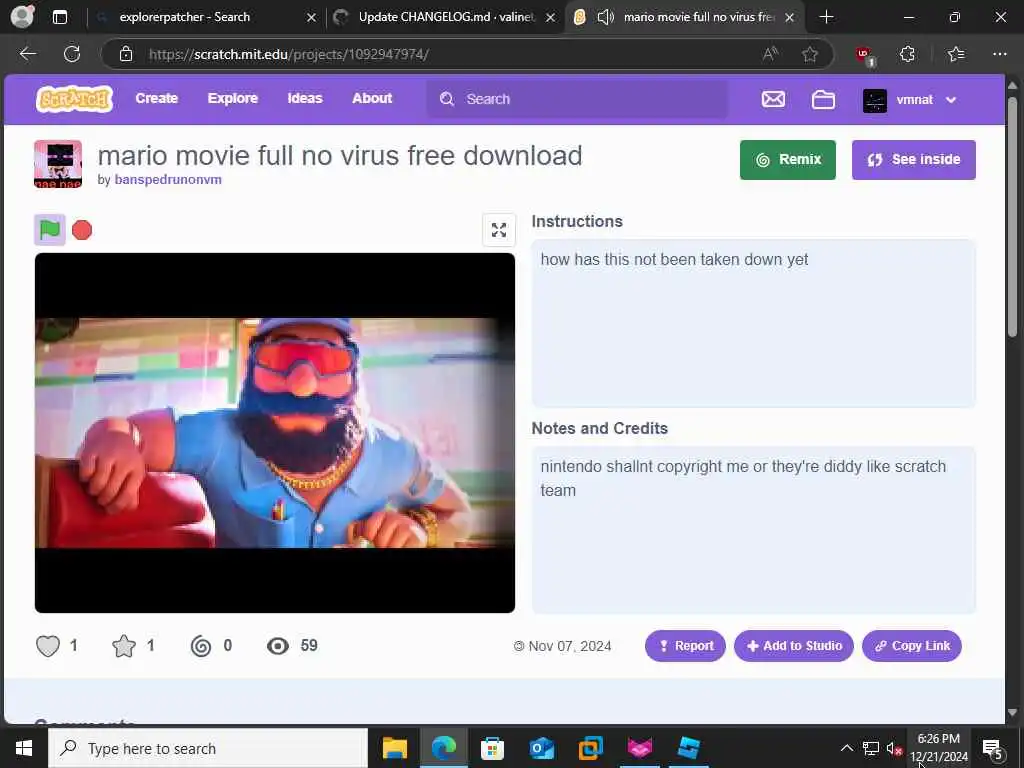The image size is (1024, 768).
Task: Report this project
Action: [685, 646]
